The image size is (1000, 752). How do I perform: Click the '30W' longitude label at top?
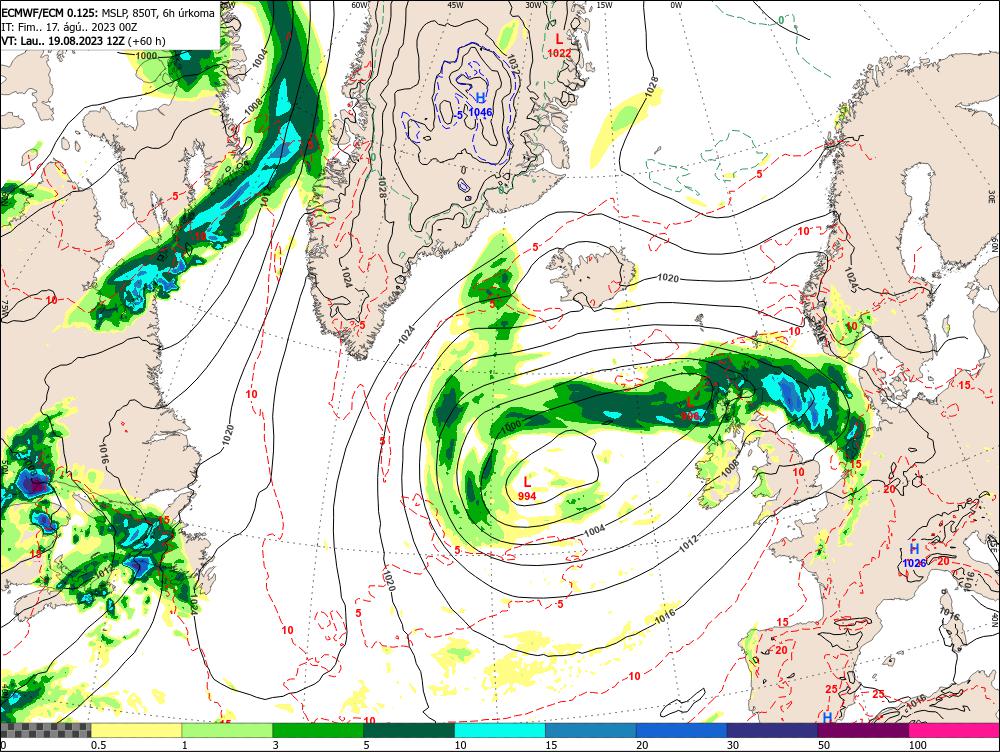coord(533,5)
